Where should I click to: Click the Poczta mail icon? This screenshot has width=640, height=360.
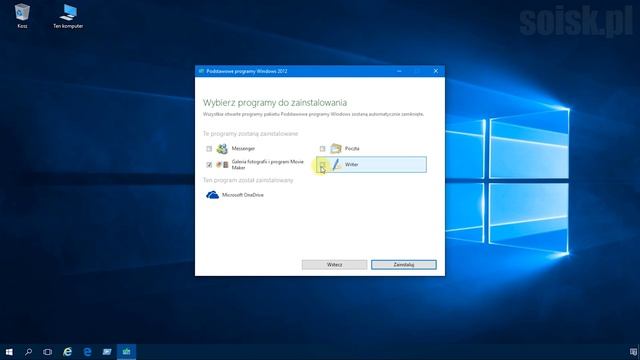point(336,149)
